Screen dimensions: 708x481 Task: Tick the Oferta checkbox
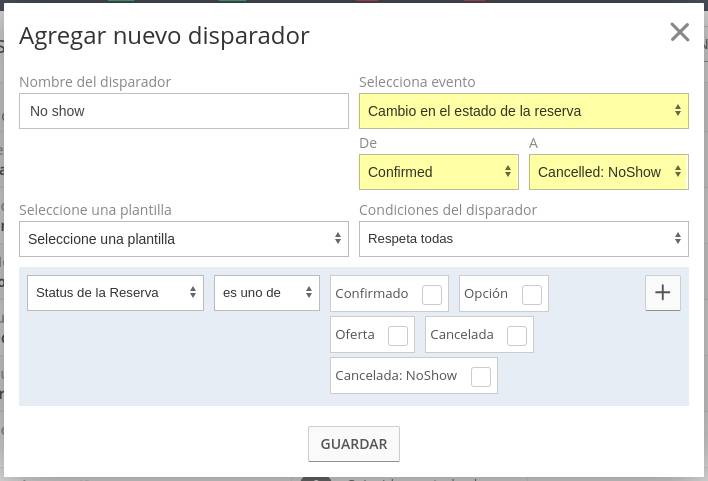(398, 336)
